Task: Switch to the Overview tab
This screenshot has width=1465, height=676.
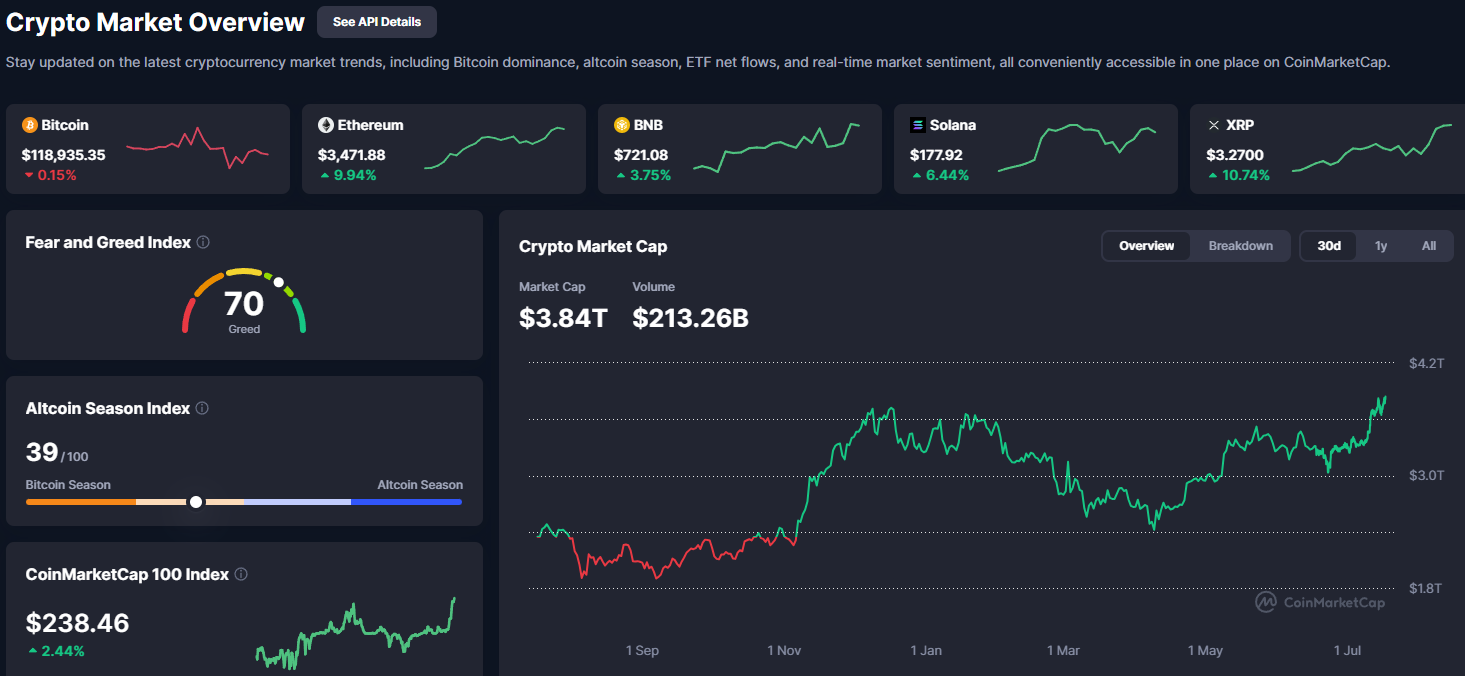Action: [x=1147, y=246]
